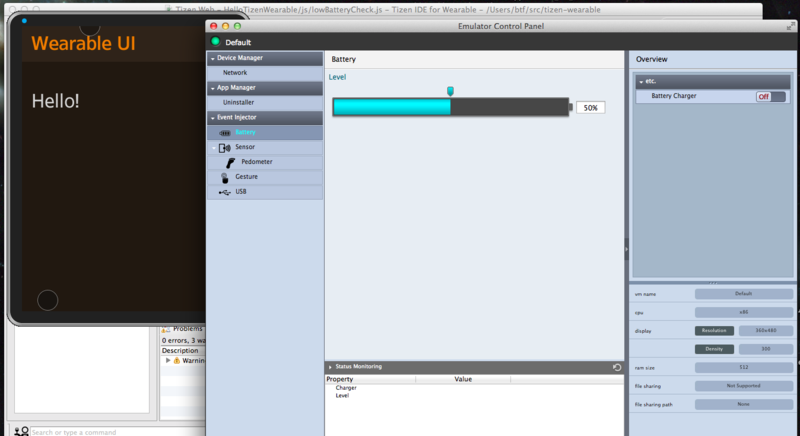Click the Not Supported file sharing value

743,386
